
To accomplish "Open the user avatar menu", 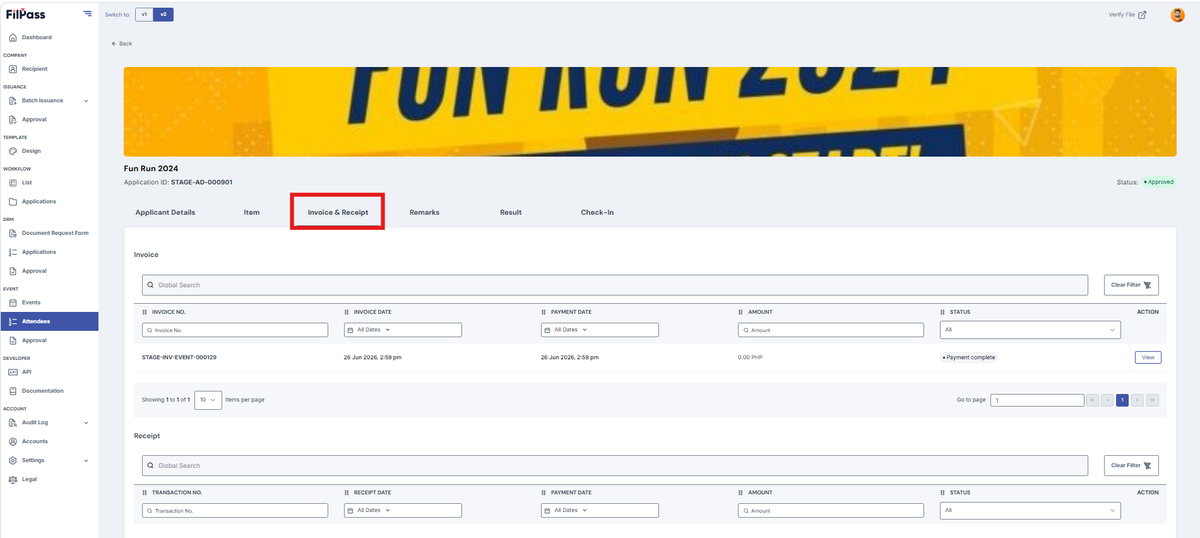I will pyautogui.click(x=1177, y=15).
